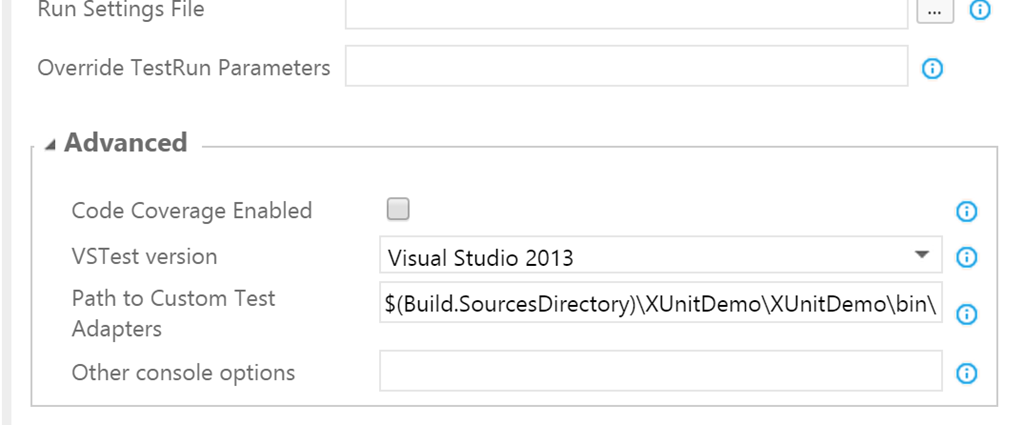Select the Visual Studio 2013 combo box
The image size is (1024, 425).
point(660,255)
